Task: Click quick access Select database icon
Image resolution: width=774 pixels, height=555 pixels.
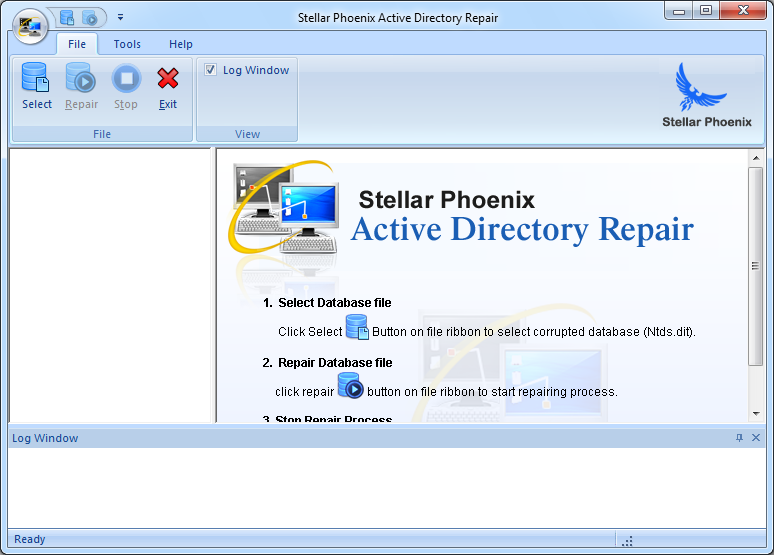Action: pos(67,18)
